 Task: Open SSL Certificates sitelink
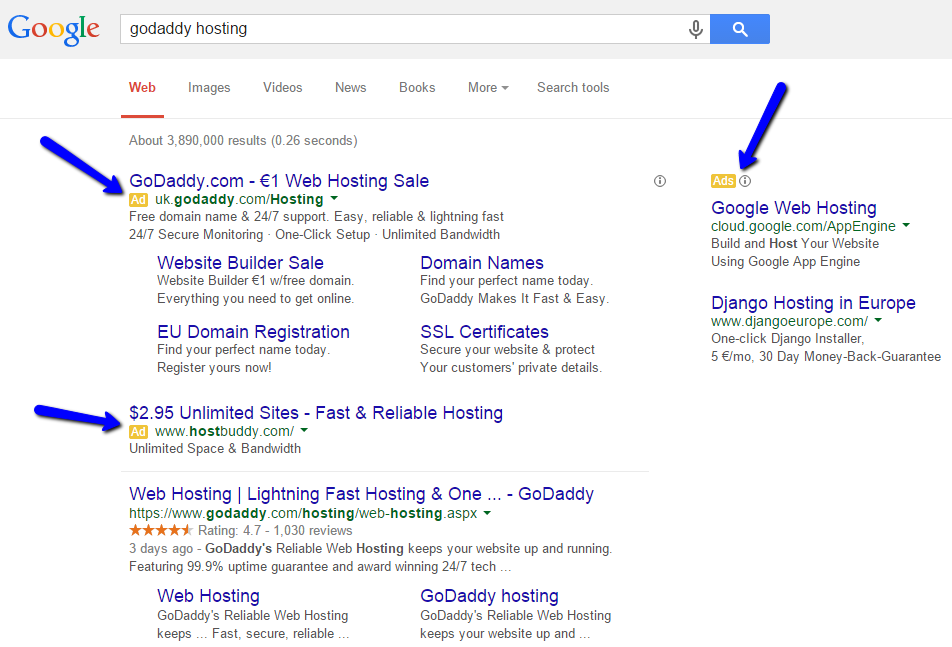(x=484, y=332)
